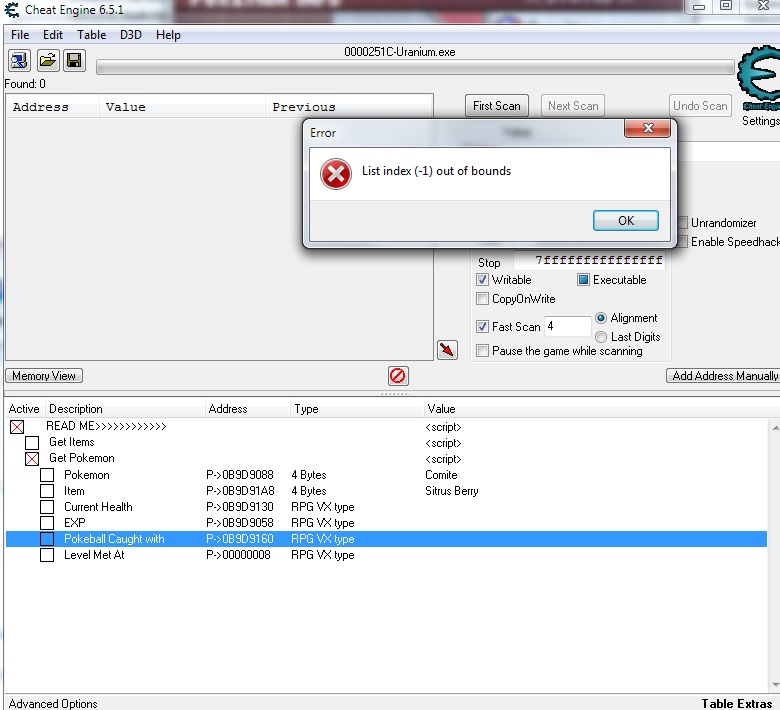Click the scan progress bar
This screenshot has height=710, width=780.
click(x=415, y=67)
